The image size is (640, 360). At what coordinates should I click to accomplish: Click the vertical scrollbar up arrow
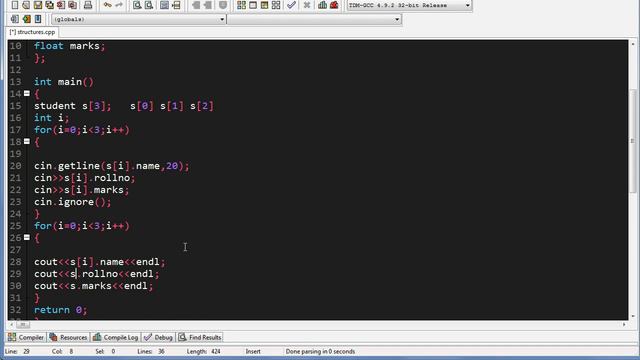coord(633,44)
